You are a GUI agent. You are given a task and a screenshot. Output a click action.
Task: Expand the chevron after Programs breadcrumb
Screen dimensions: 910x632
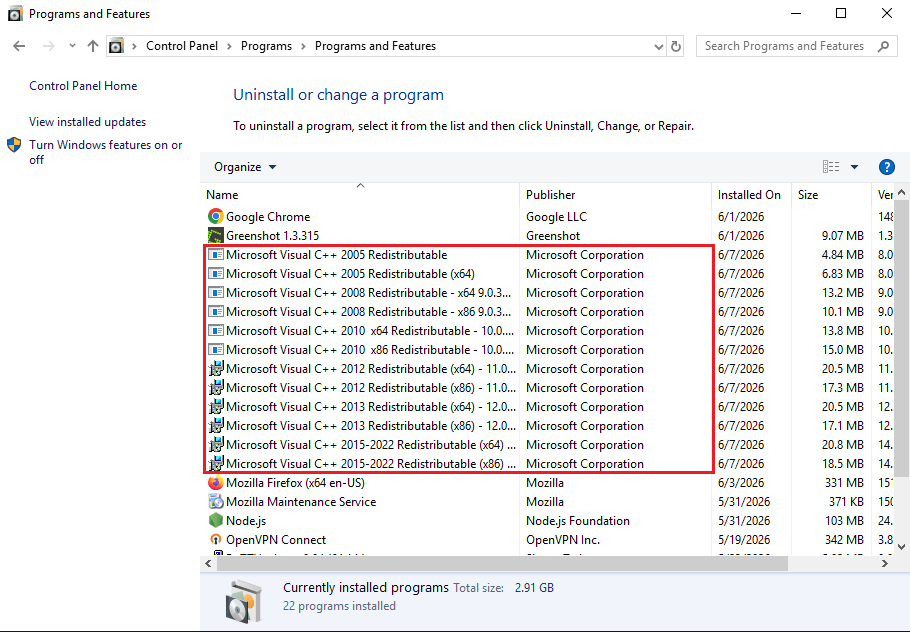(x=303, y=46)
